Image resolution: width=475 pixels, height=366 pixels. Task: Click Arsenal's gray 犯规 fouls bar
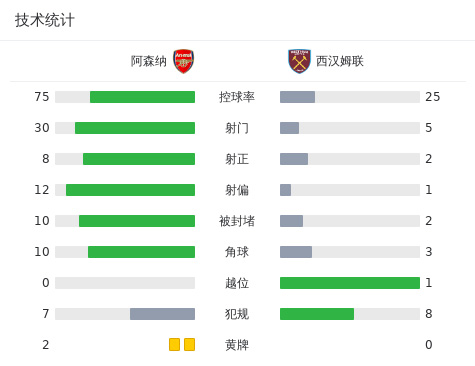pyautogui.click(x=162, y=314)
